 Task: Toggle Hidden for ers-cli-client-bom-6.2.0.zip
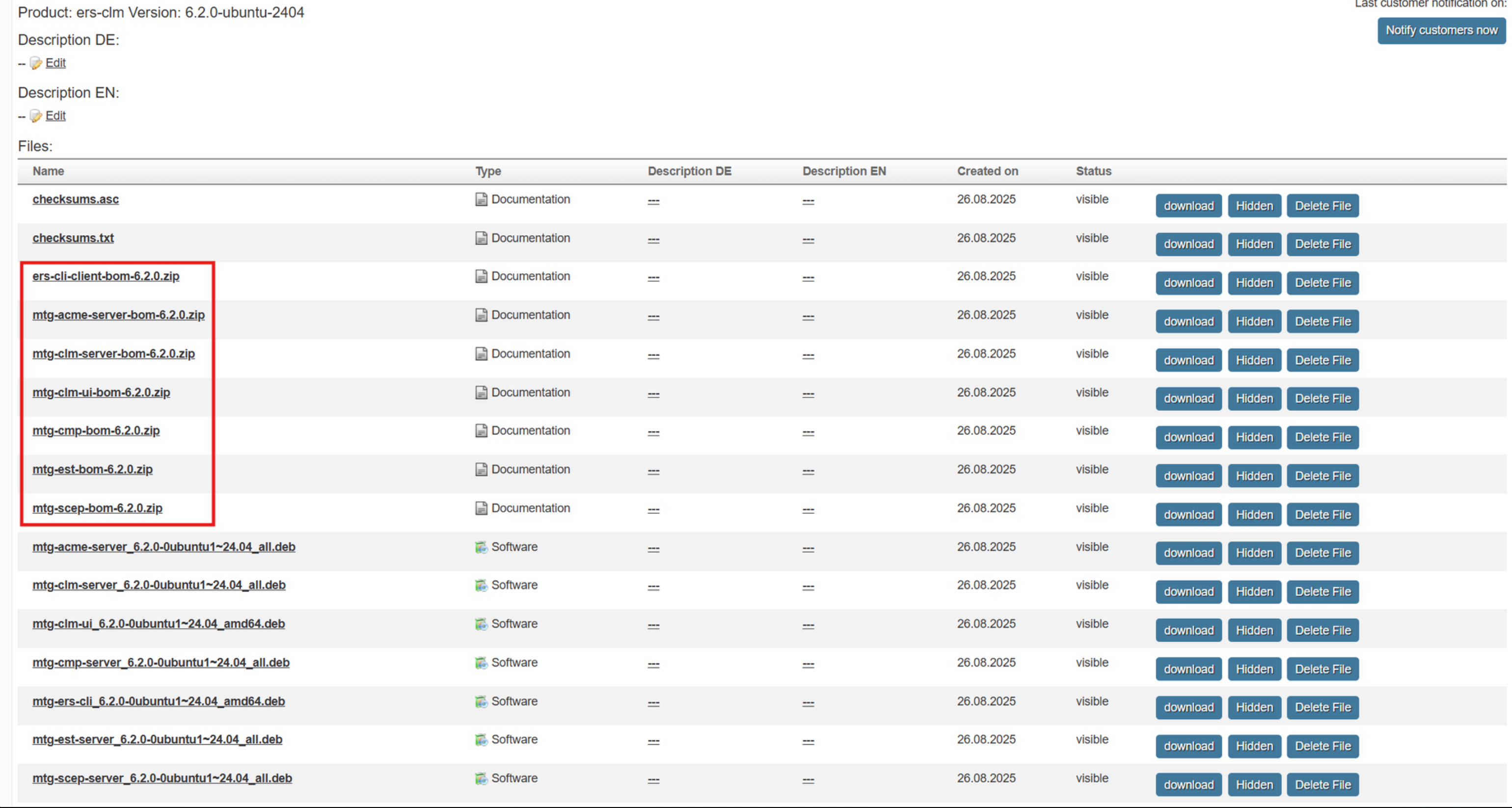point(1254,283)
